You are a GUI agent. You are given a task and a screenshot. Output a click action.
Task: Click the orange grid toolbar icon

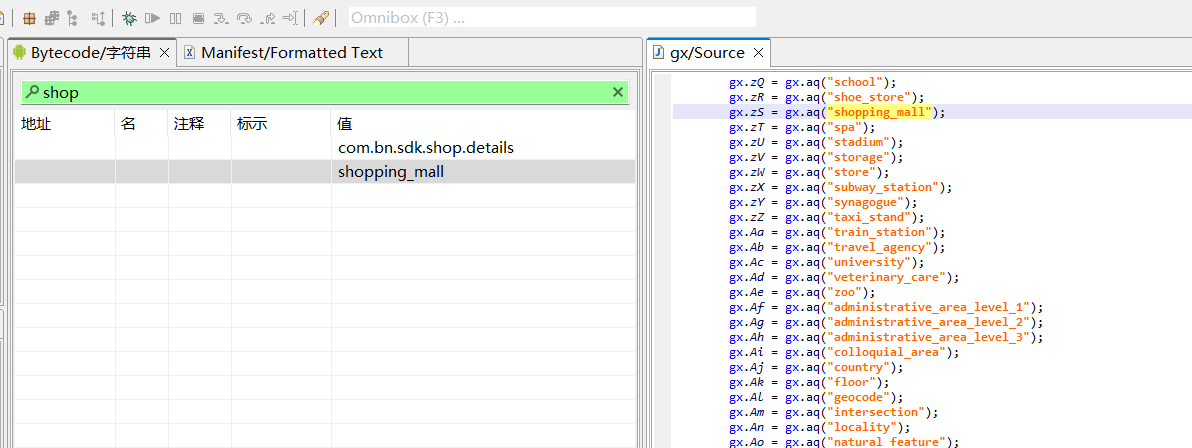(29, 17)
